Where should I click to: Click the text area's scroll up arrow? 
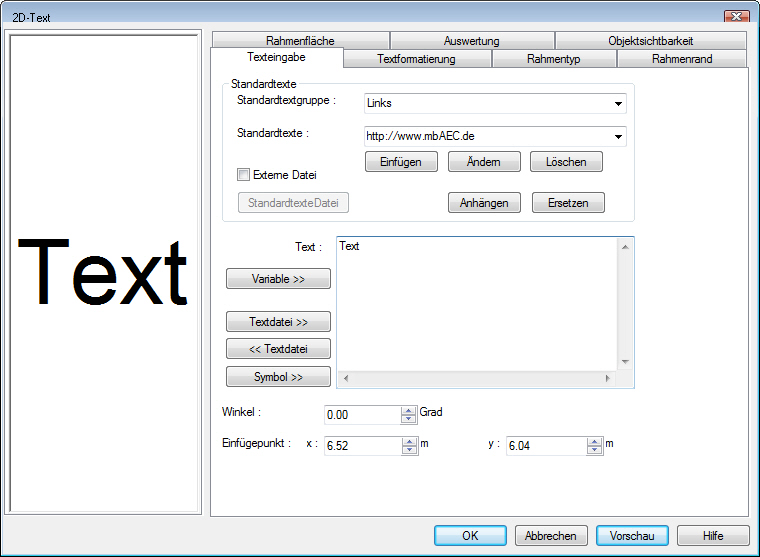625,247
